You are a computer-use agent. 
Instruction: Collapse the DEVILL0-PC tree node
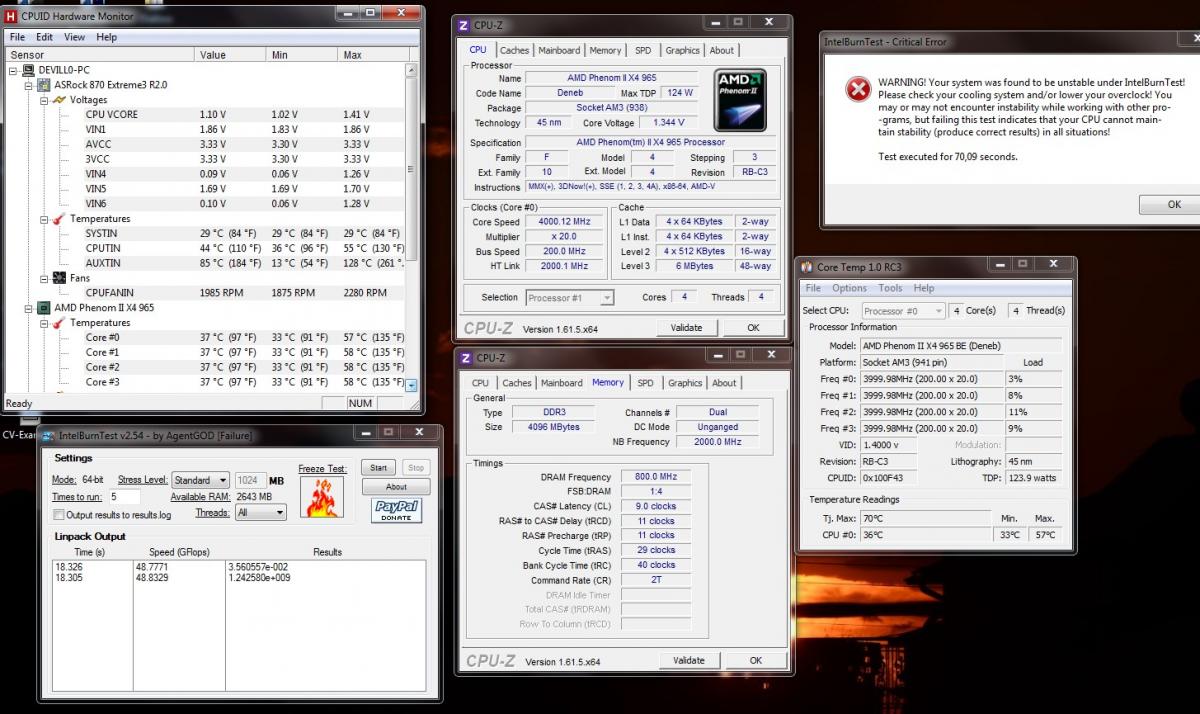[14, 71]
